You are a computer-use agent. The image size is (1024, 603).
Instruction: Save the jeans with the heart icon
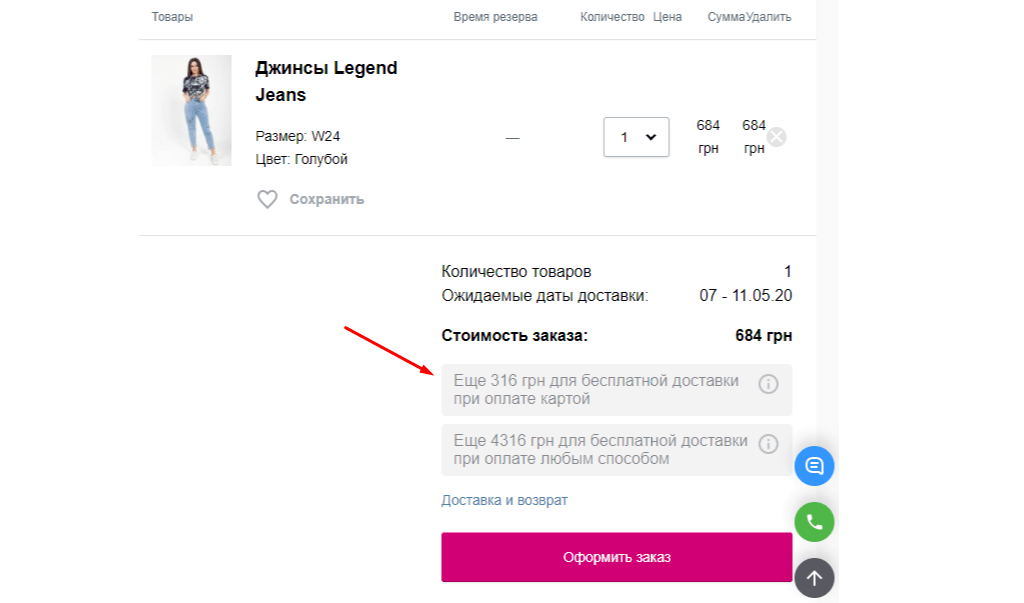(x=266, y=199)
